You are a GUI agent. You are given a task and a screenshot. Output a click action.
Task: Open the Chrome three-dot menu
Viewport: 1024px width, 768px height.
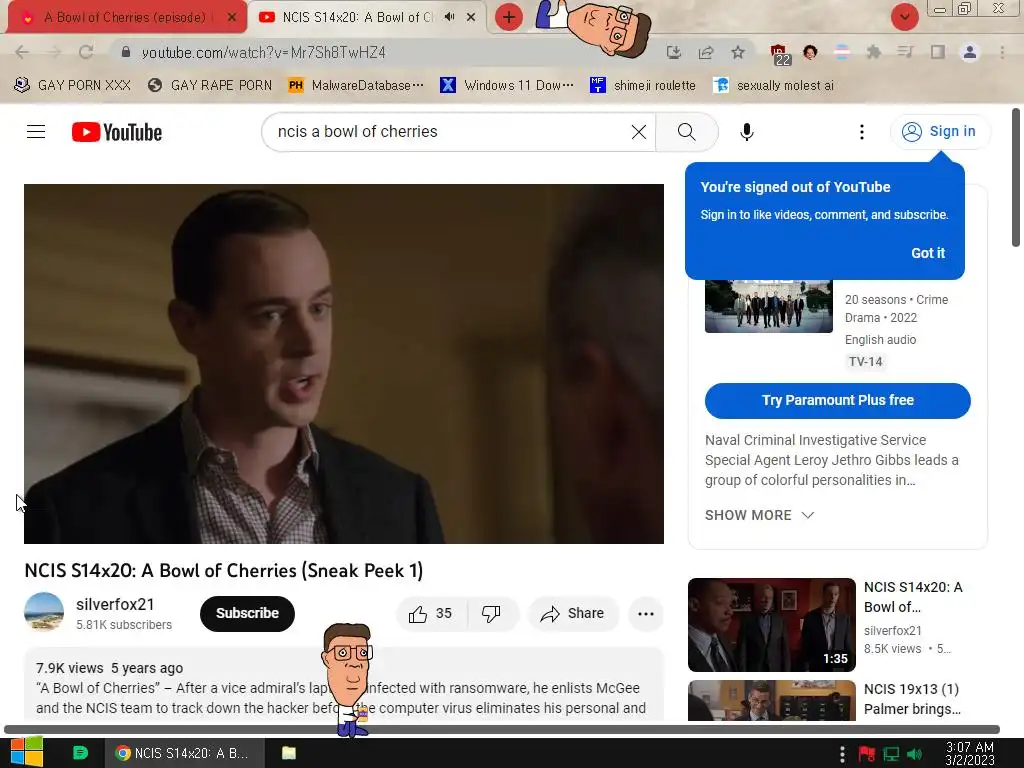pos(1002,52)
